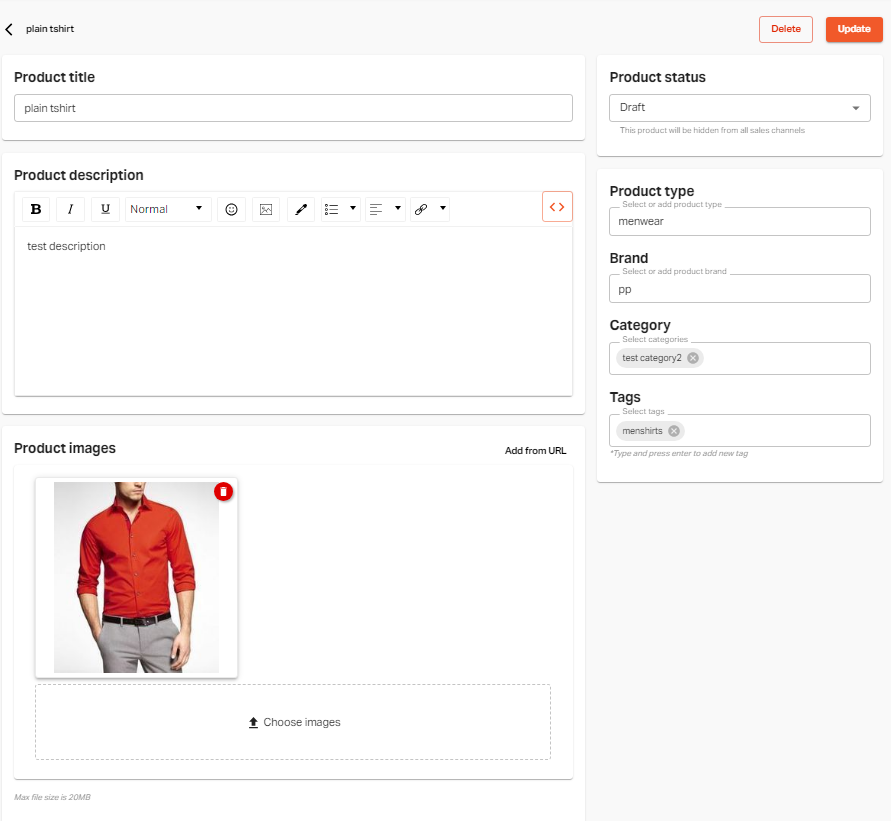
Task: Go back using the arrow icon
Action: 10,29
